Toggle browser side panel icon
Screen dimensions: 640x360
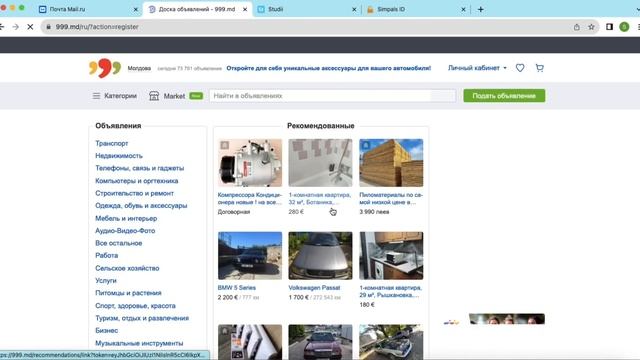609,27
